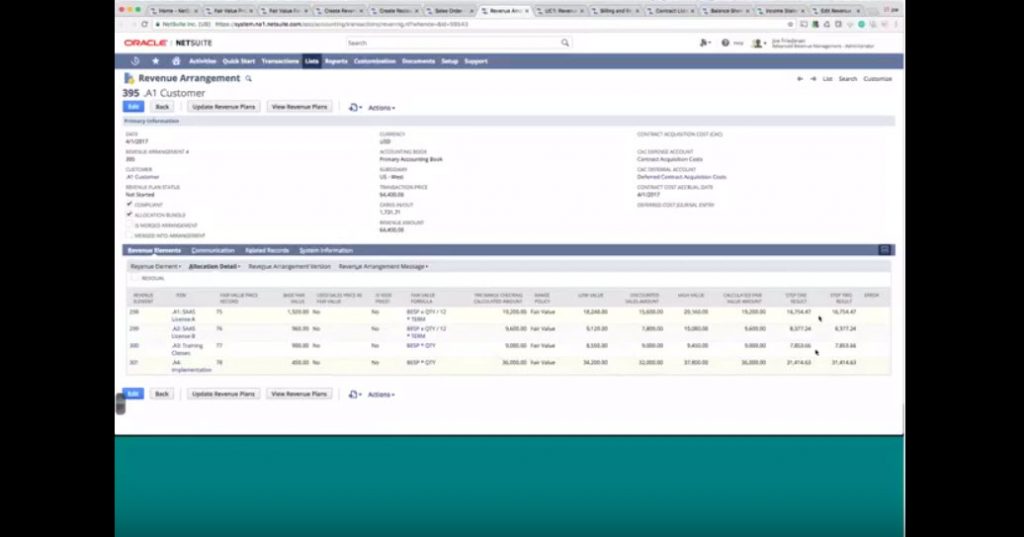Go to previous record with left arrow
This screenshot has height=537, width=1024.
tap(799, 78)
